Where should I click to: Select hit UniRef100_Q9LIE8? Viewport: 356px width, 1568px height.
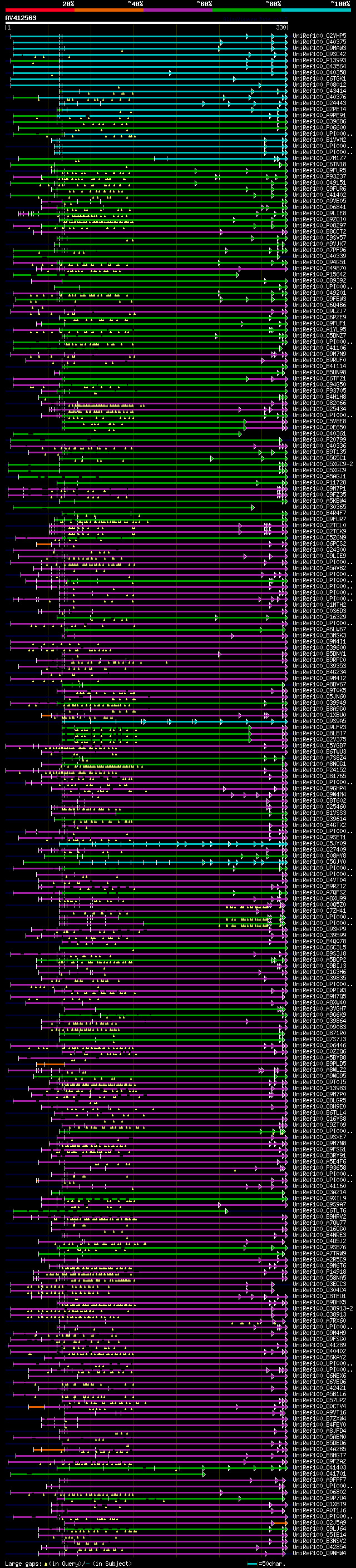pyautogui.click(x=319, y=213)
